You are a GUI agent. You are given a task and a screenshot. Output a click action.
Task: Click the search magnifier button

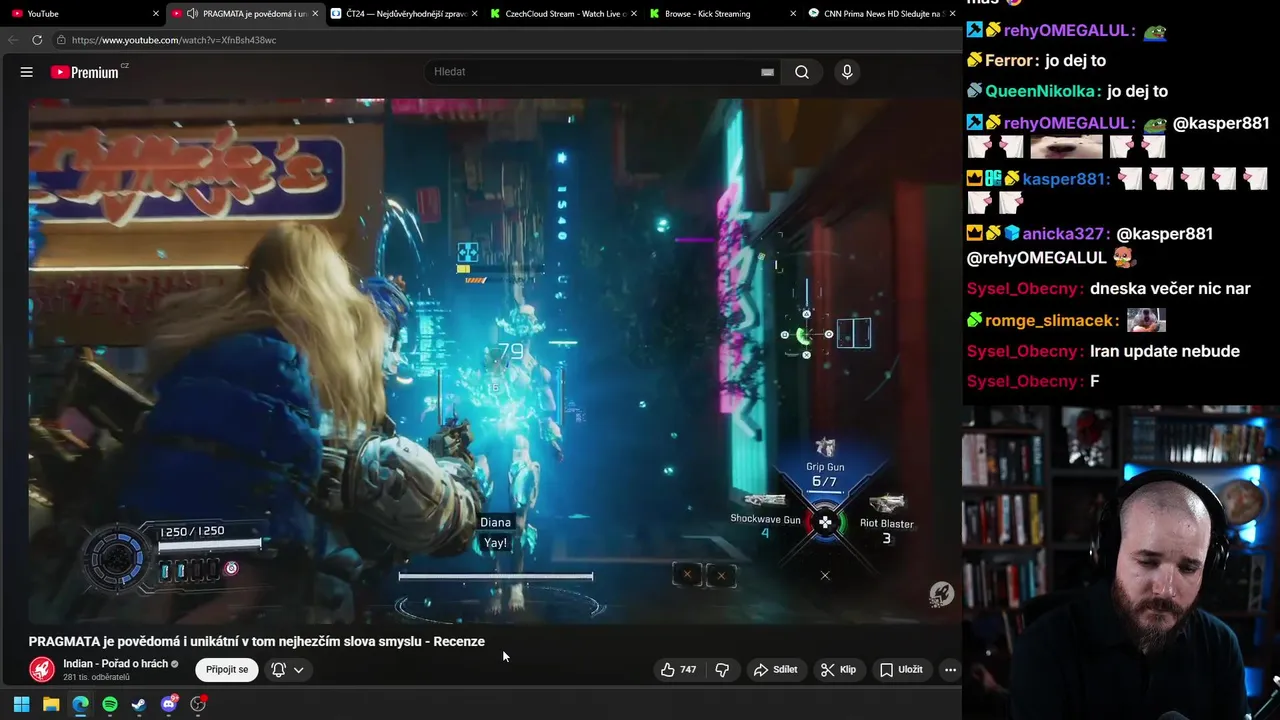pos(802,72)
